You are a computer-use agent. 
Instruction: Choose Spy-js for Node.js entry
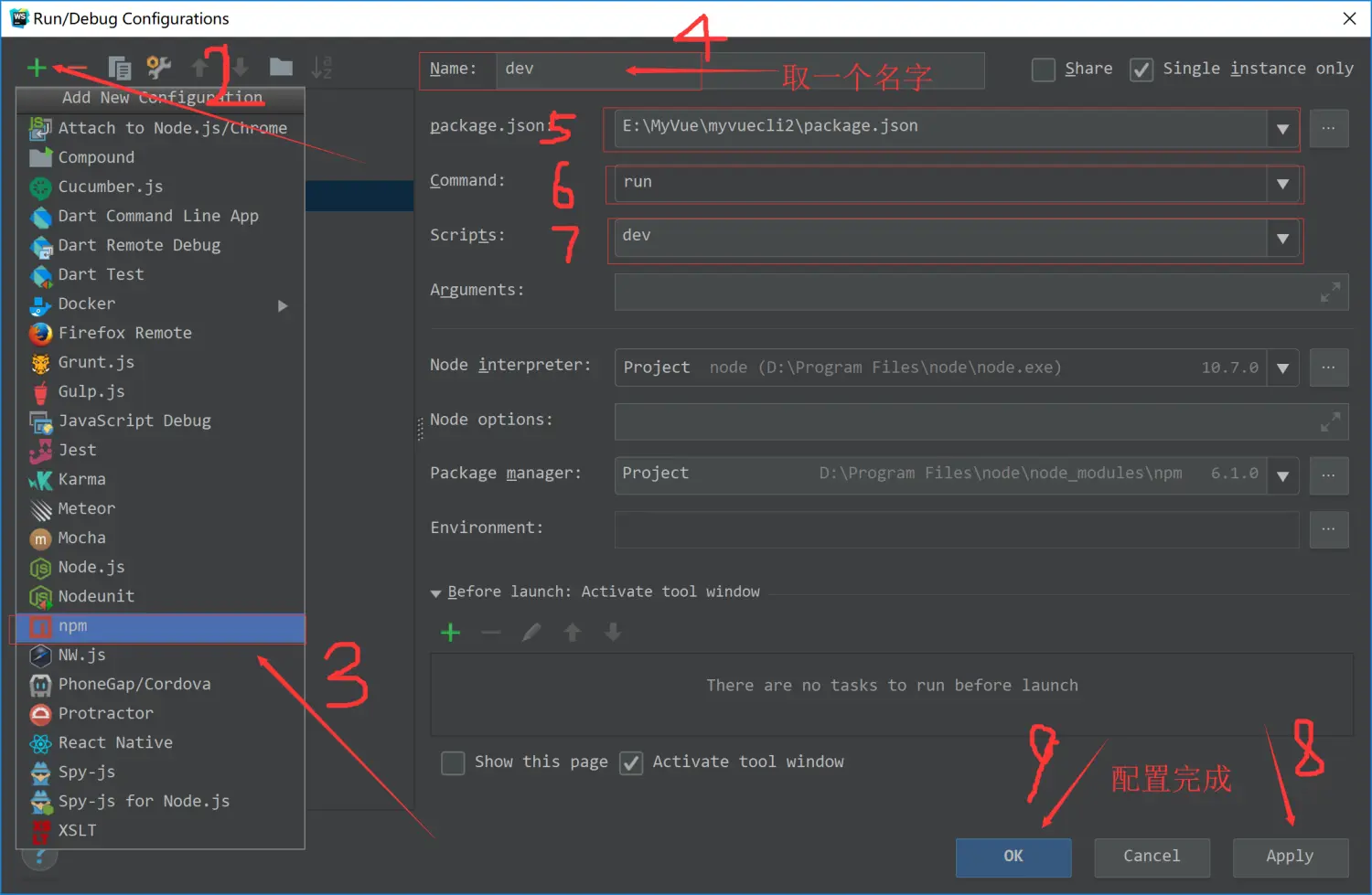click(x=161, y=802)
